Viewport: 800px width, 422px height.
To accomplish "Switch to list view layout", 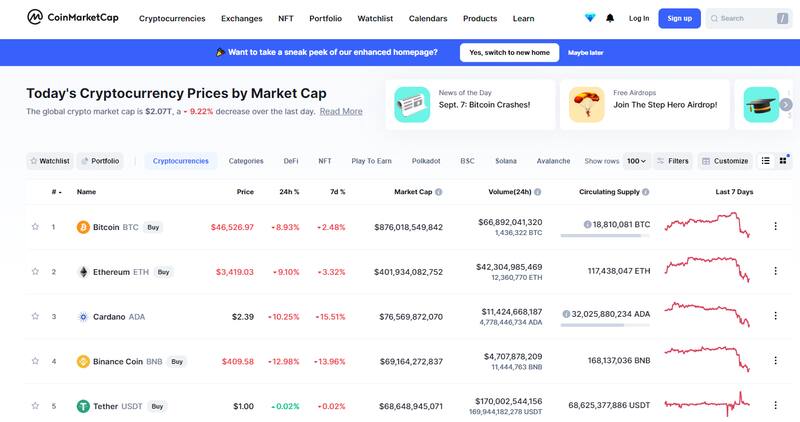I will [766, 160].
